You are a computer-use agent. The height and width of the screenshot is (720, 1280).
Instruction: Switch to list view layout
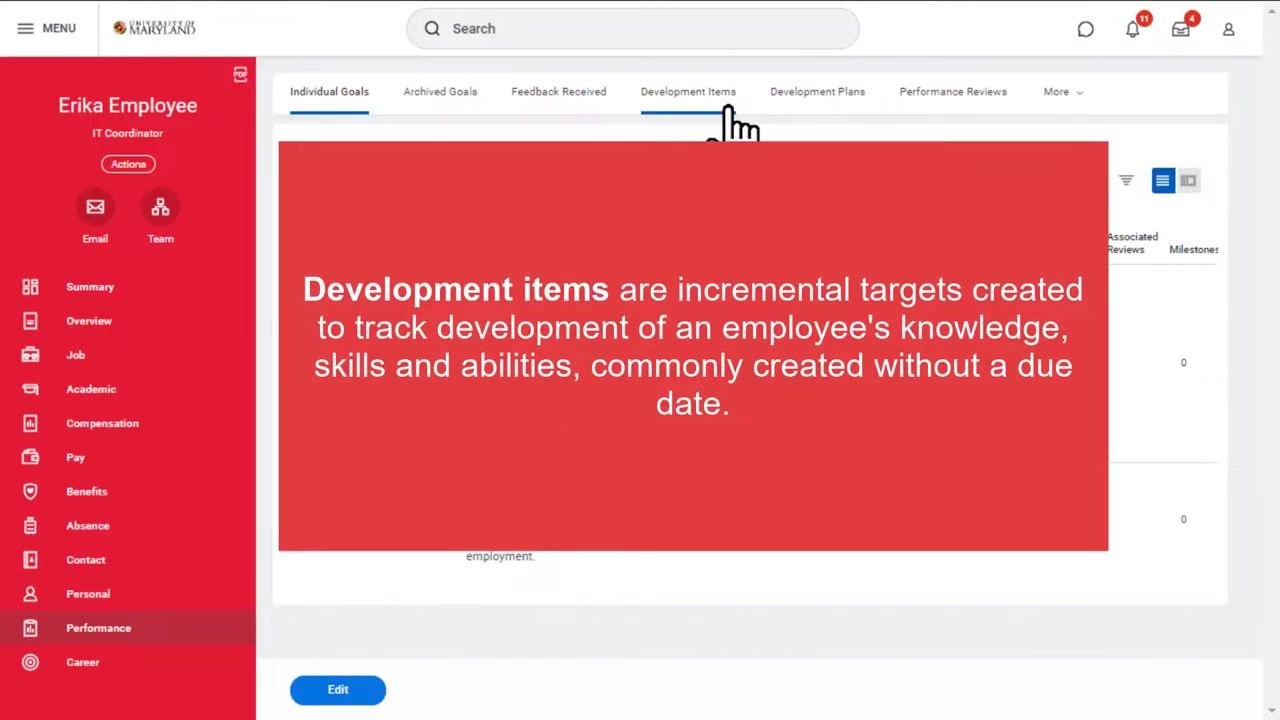click(1162, 181)
